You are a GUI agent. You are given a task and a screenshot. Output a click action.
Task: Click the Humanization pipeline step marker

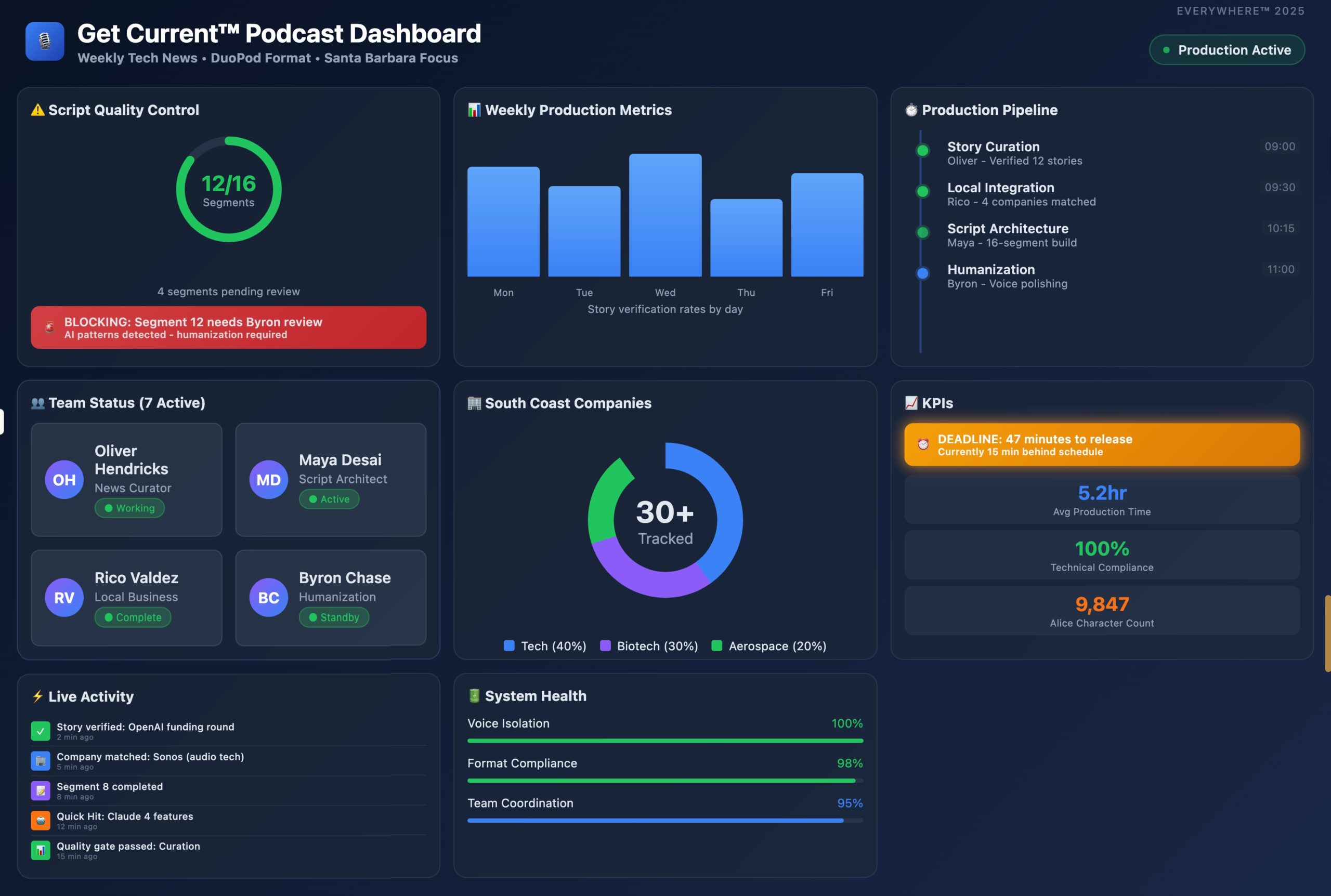pos(922,273)
